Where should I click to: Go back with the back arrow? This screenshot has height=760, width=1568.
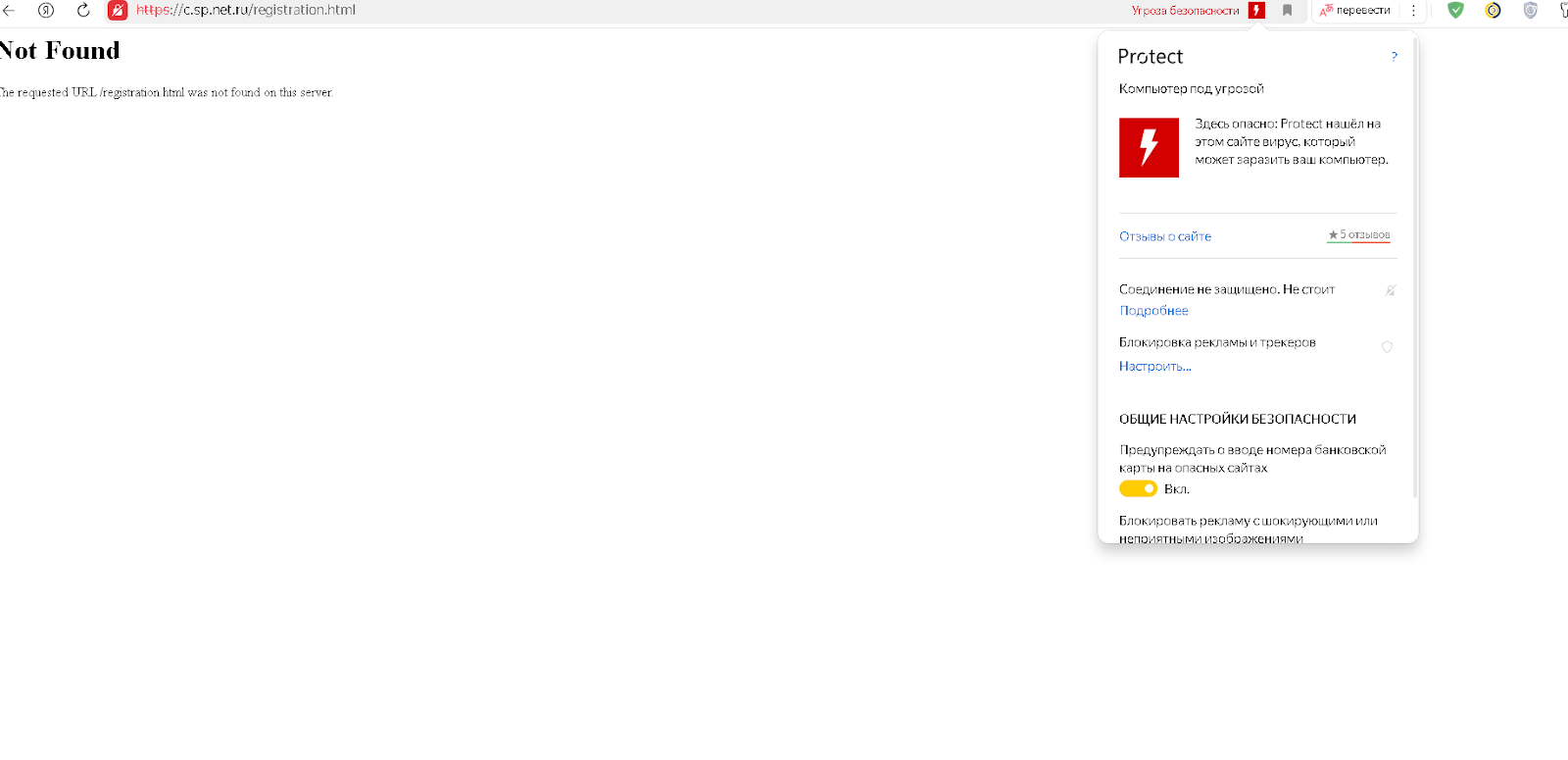(9, 10)
